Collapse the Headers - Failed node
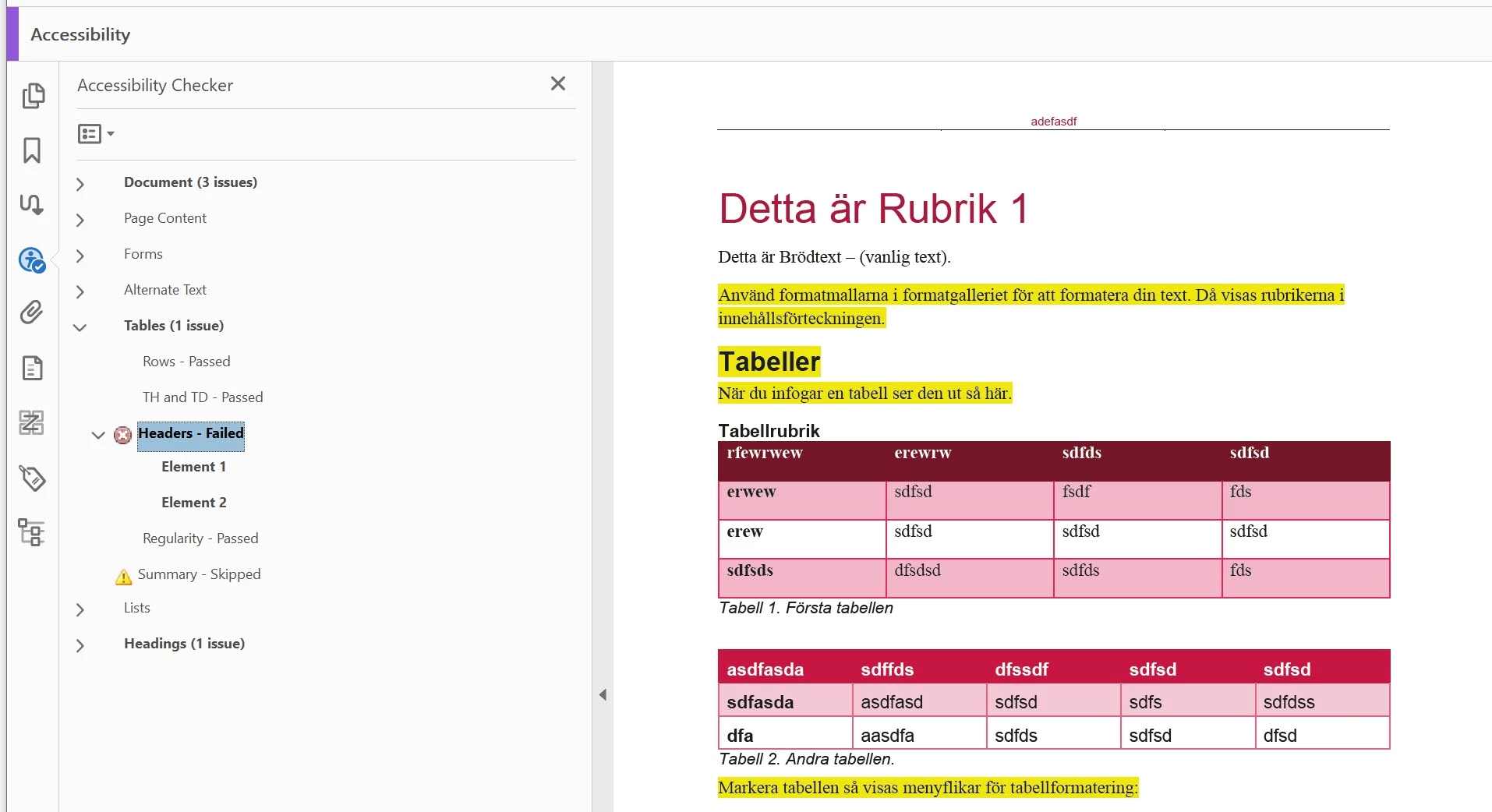This screenshot has height=812, width=1492. (x=98, y=435)
